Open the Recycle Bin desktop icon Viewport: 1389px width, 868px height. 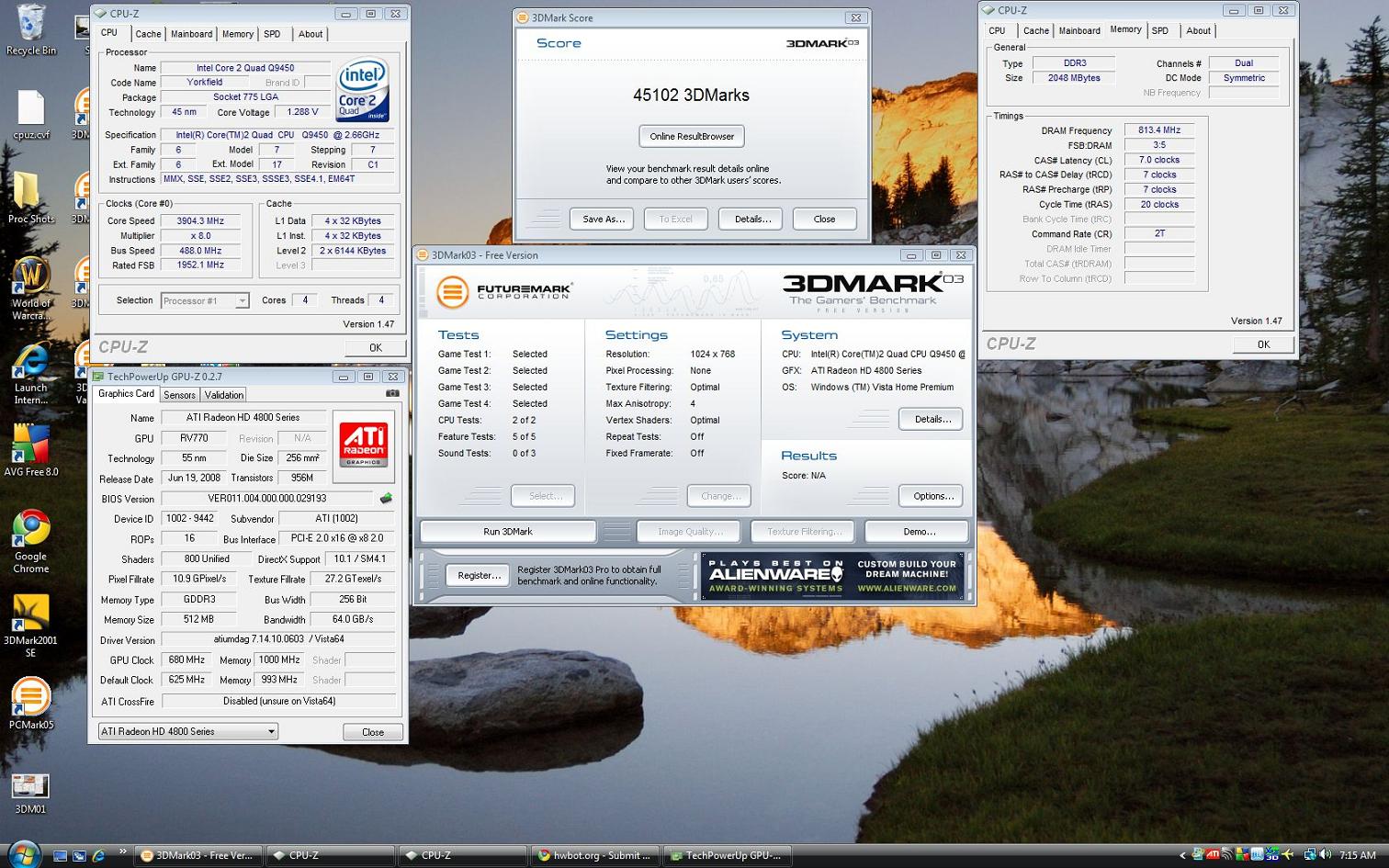click(x=30, y=30)
